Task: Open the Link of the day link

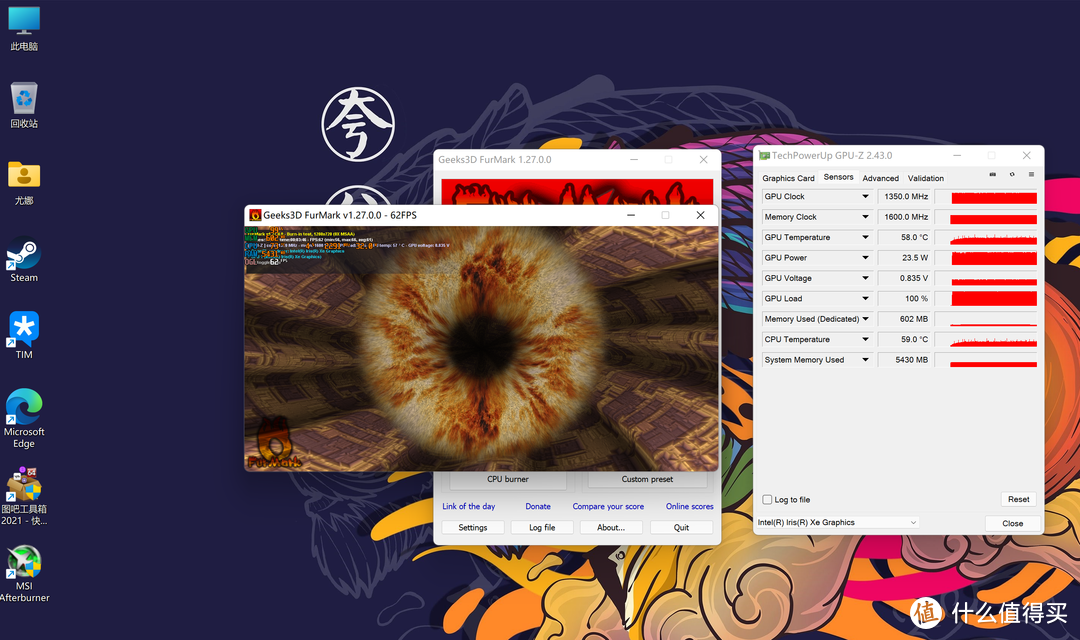Action: point(468,506)
